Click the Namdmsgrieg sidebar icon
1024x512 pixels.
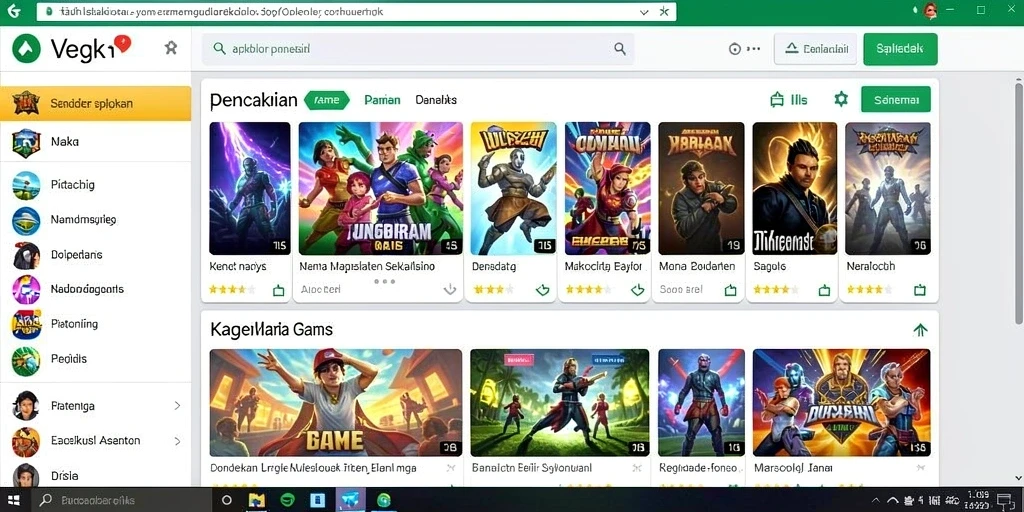pyautogui.click(x=26, y=221)
